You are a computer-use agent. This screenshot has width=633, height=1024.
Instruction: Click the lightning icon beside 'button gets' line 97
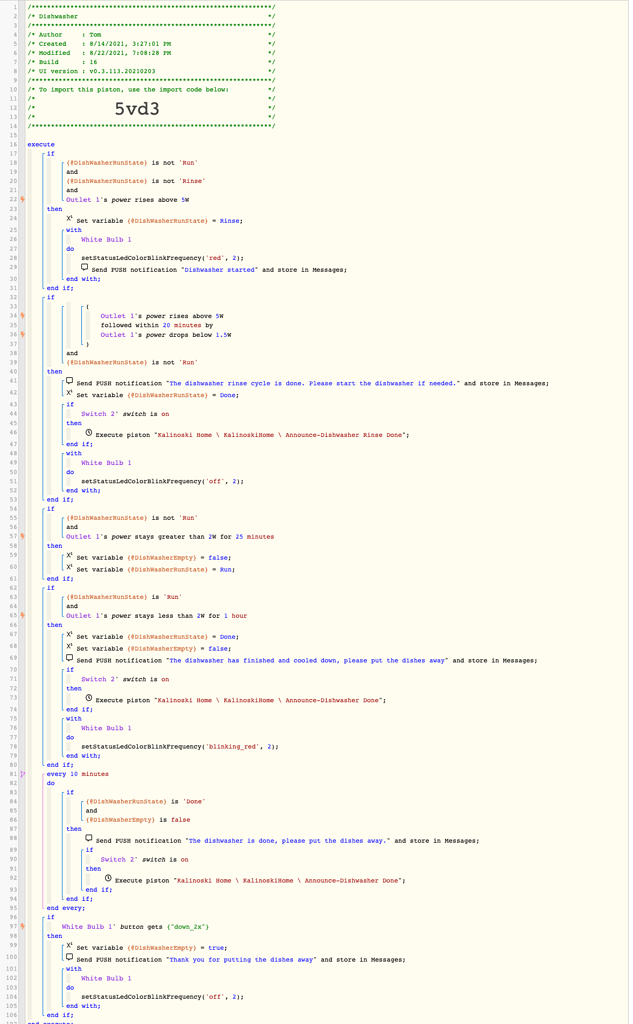click(x=22, y=926)
